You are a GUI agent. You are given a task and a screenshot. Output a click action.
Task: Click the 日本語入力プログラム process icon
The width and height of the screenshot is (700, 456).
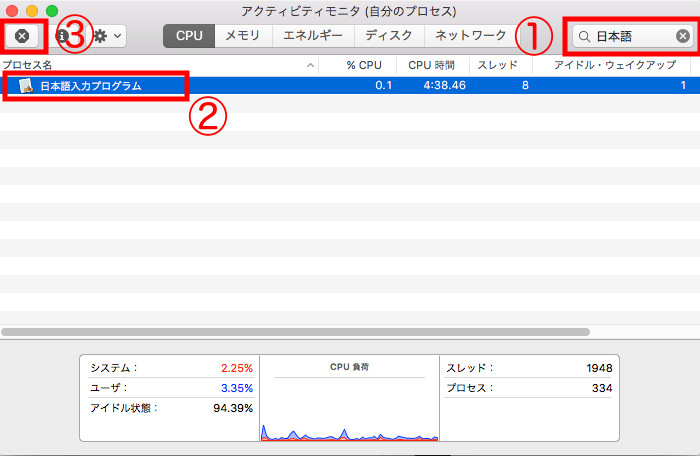27,86
